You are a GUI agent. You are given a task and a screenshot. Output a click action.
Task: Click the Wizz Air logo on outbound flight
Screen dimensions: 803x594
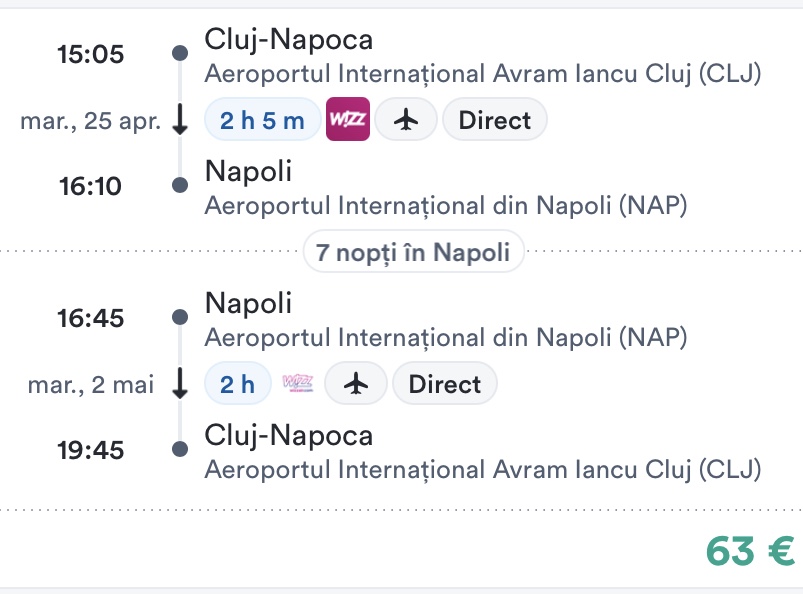(x=348, y=121)
